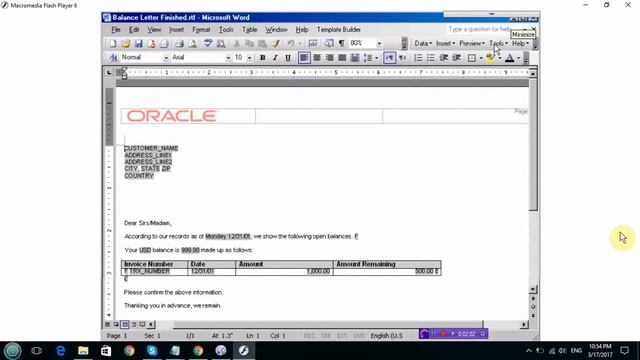The image size is (640, 360).
Task: Toggle Italic formatting
Action: tap(275, 58)
